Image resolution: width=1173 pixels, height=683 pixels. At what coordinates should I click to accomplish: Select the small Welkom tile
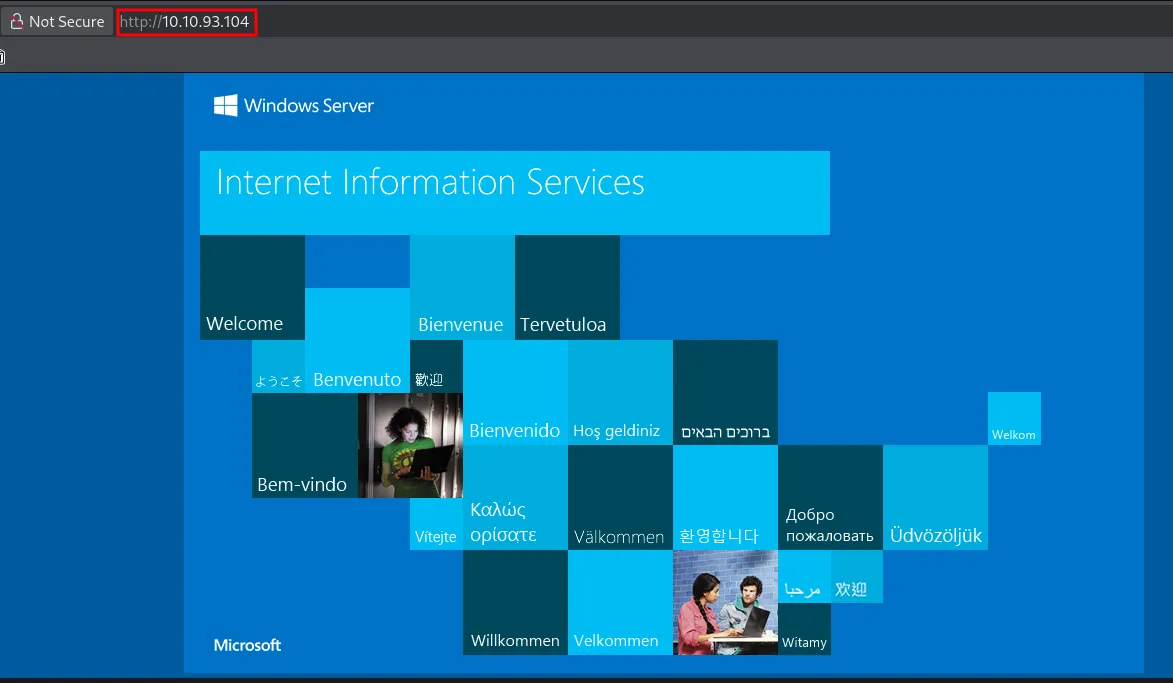tap(1013, 418)
